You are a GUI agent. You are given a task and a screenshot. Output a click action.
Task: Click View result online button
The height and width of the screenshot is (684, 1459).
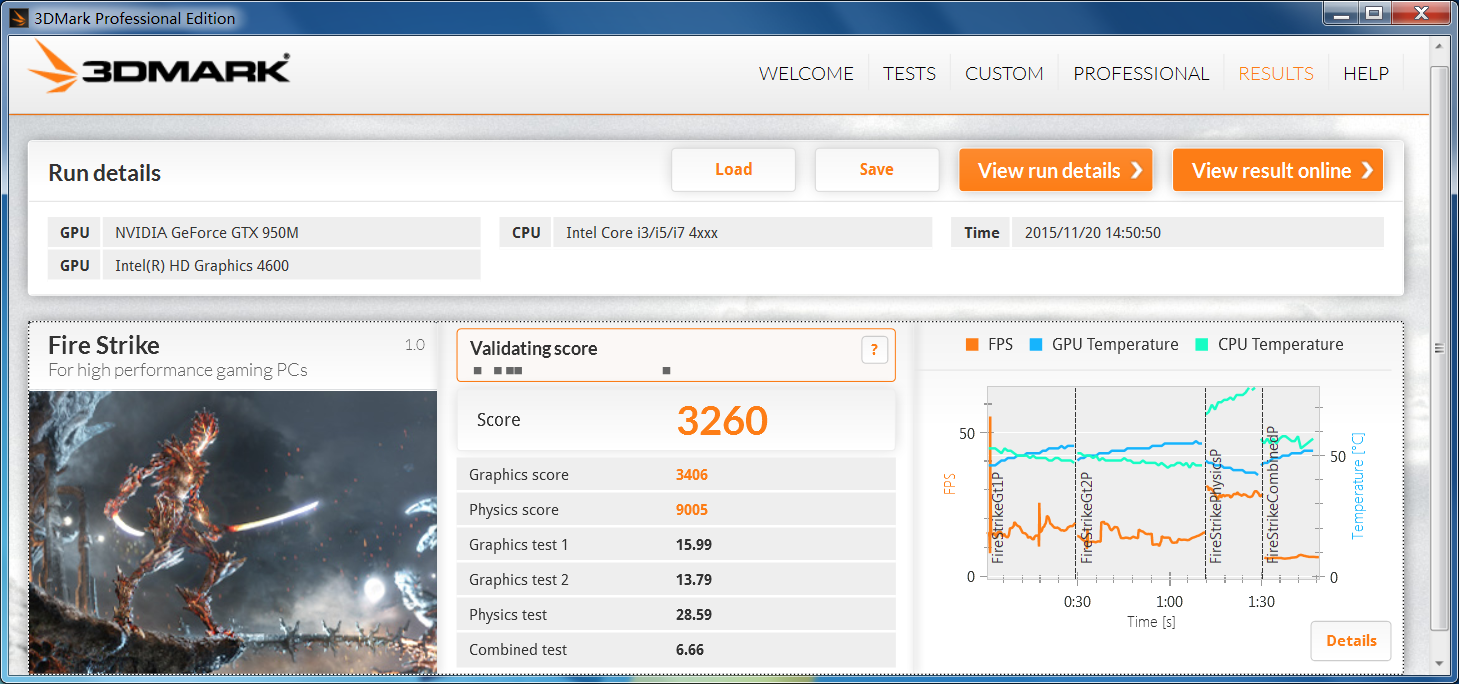coord(1277,170)
